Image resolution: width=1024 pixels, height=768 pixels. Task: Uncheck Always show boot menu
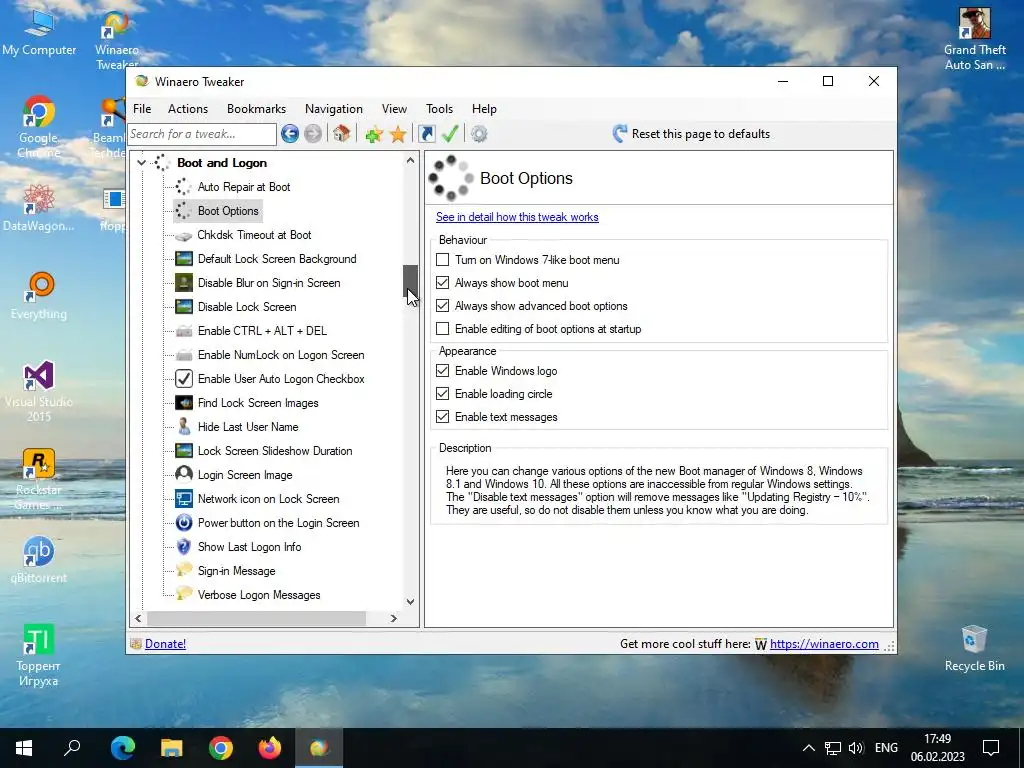click(443, 283)
